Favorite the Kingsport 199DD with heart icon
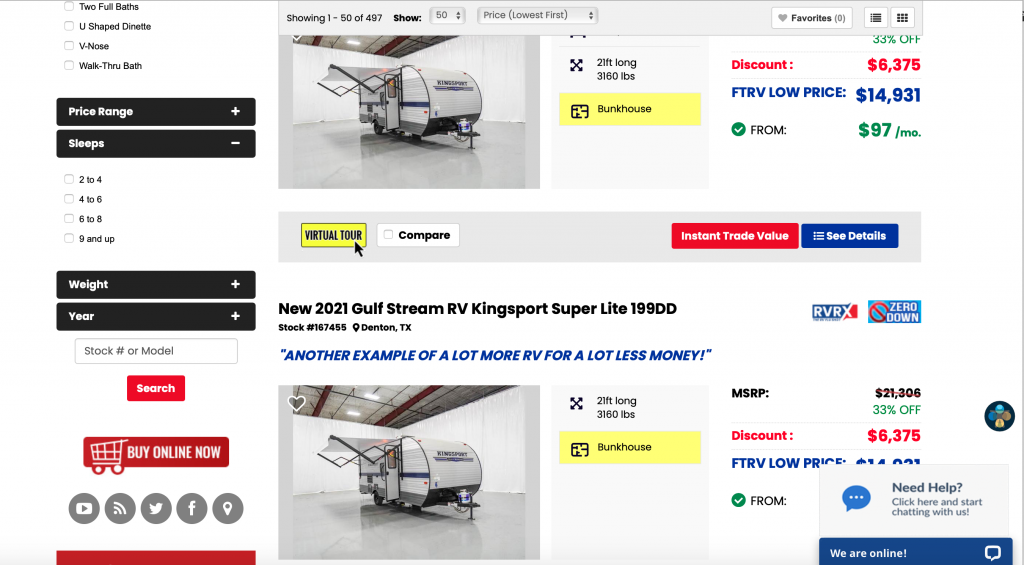The height and width of the screenshot is (565, 1024). [x=296, y=404]
